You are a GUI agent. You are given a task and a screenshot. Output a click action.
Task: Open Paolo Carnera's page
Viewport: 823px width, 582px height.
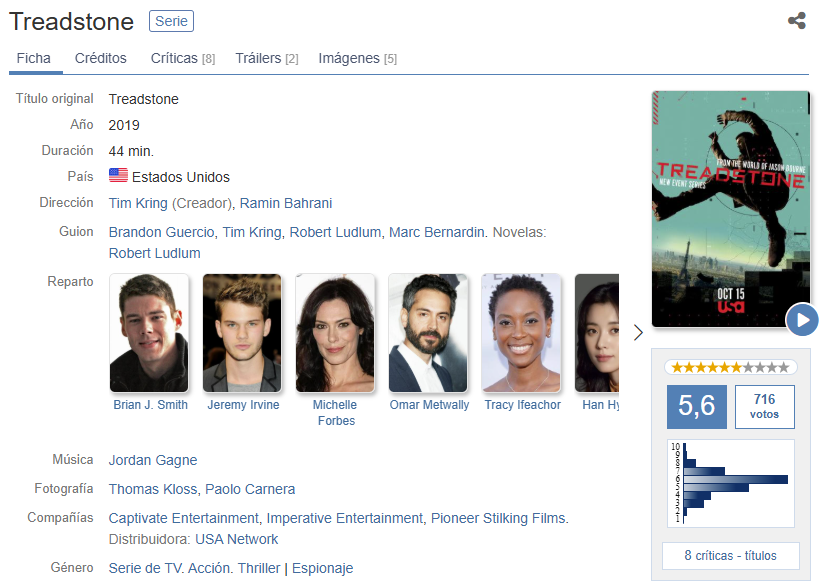(x=250, y=489)
